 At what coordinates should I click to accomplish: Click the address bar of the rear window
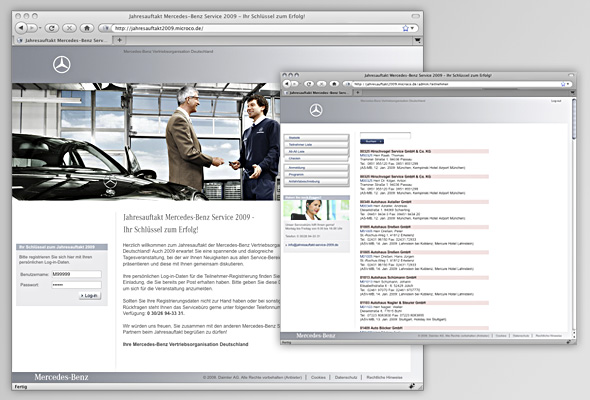[256, 28]
